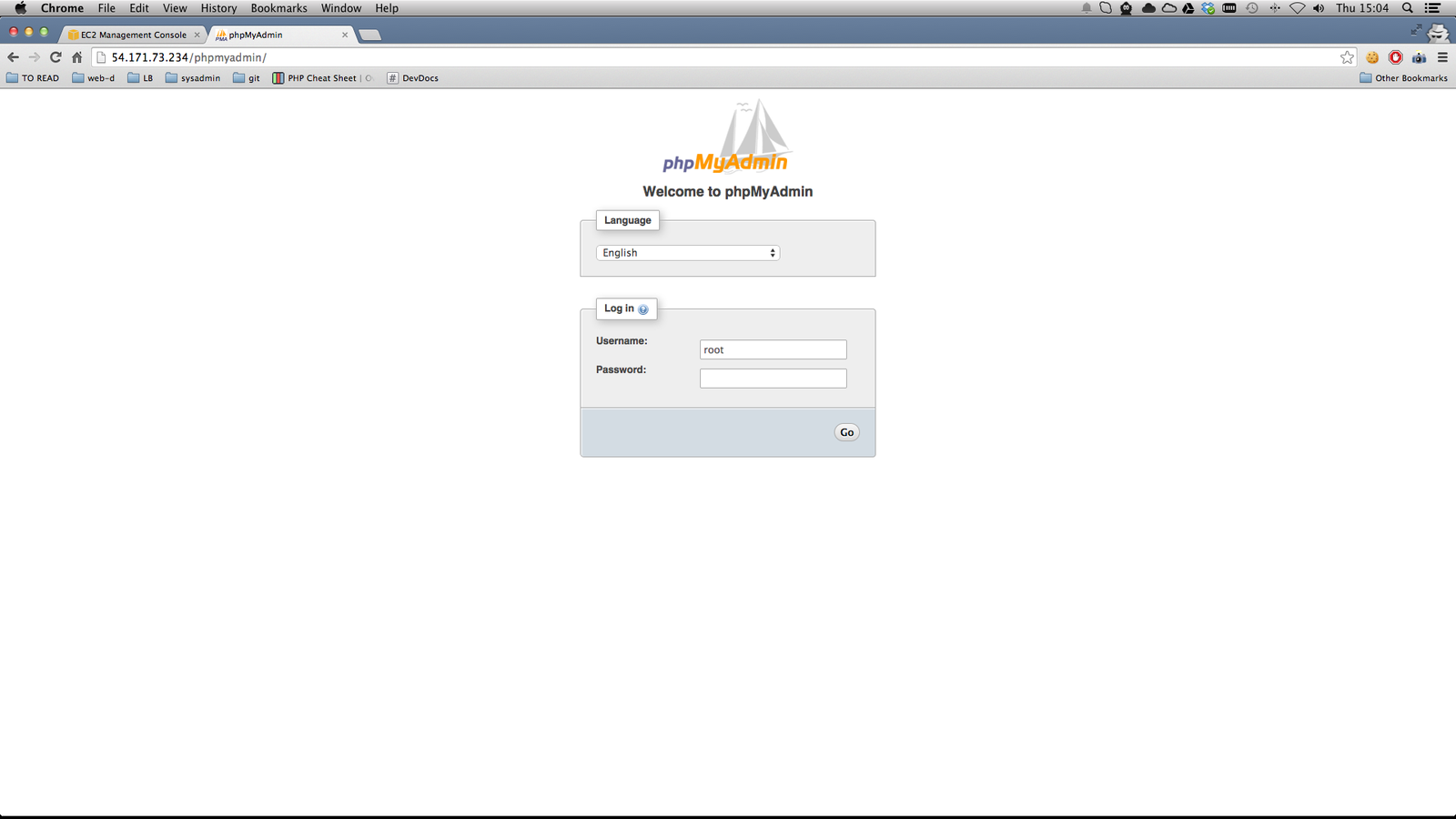Click the browser back arrow
Screen dimensions: 1456x819
[13, 57]
